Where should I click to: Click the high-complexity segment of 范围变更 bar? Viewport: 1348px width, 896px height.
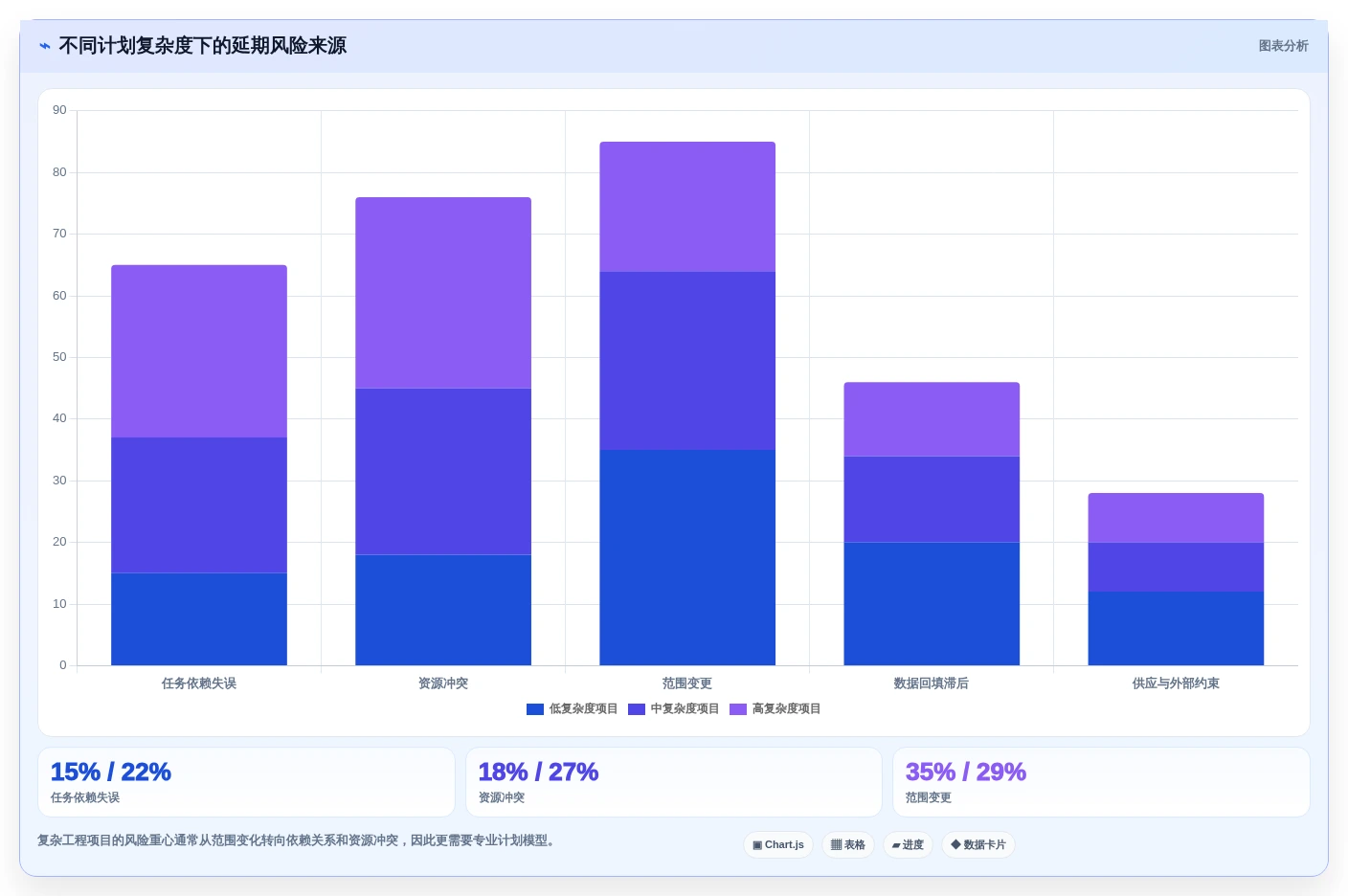[x=687, y=207]
